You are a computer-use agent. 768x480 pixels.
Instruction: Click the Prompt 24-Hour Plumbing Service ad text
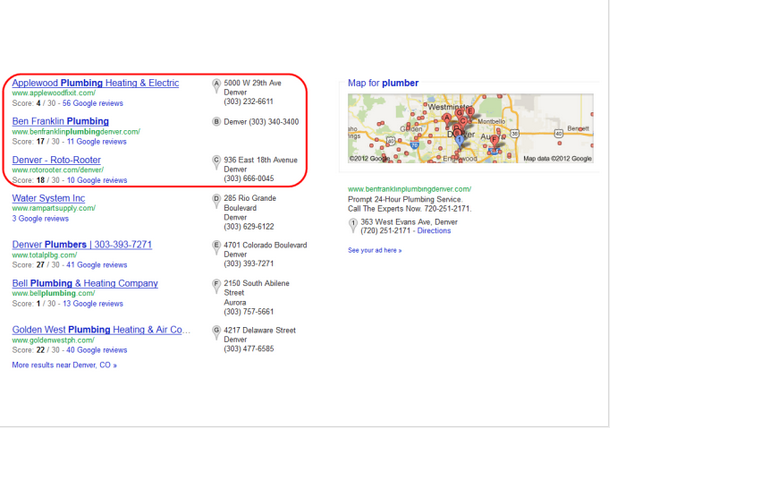(x=405, y=199)
